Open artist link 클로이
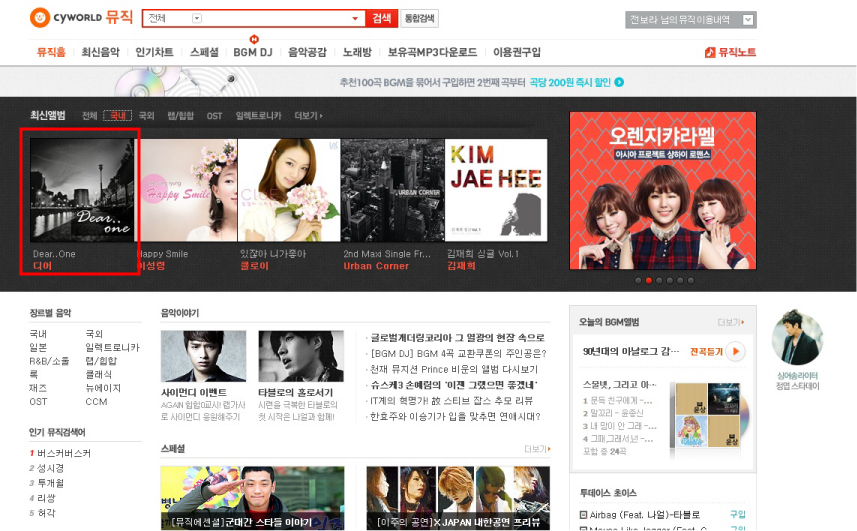The width and height of the screenshot is (857, 531). pos(255,266)
